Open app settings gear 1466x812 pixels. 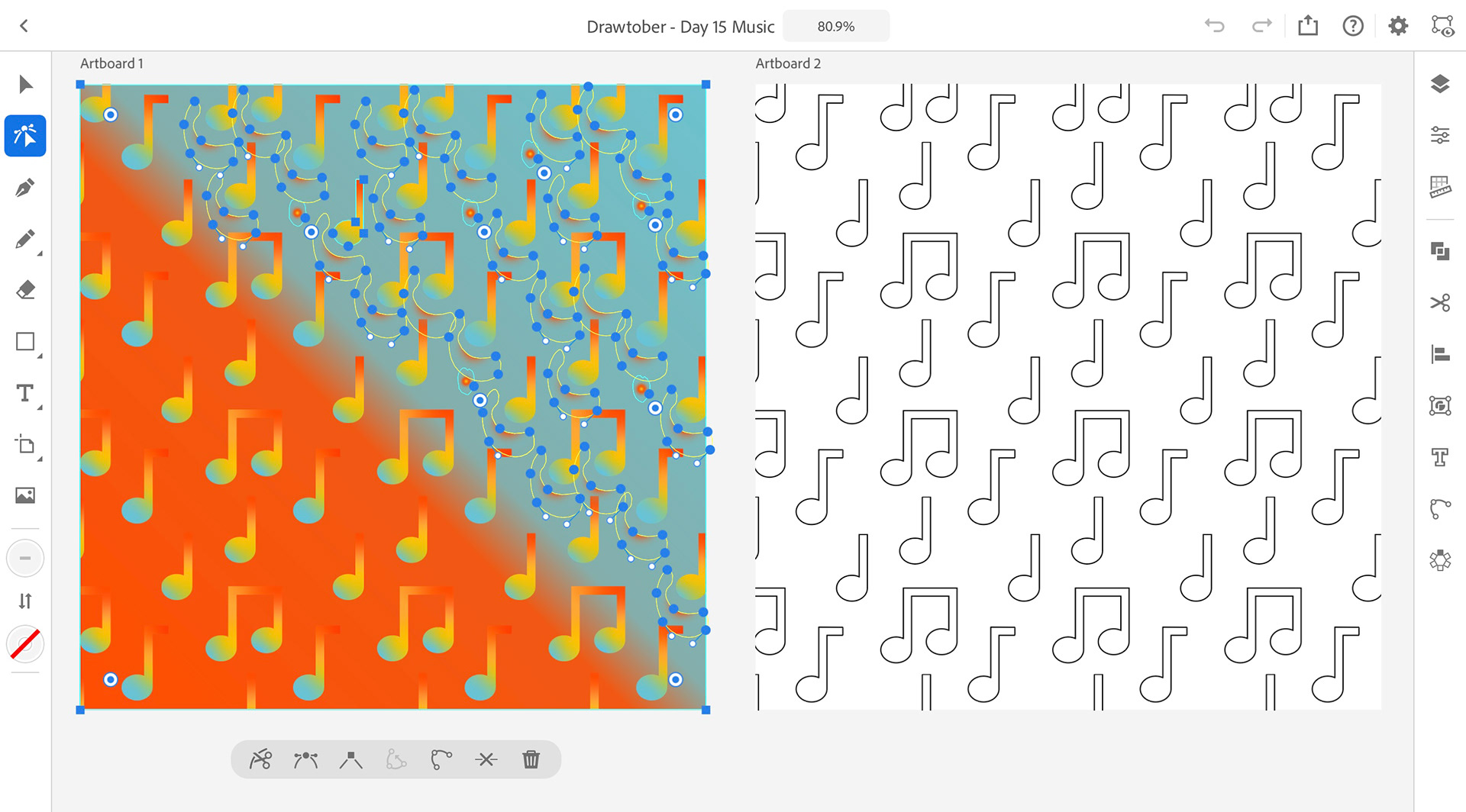pos(1398,26)
